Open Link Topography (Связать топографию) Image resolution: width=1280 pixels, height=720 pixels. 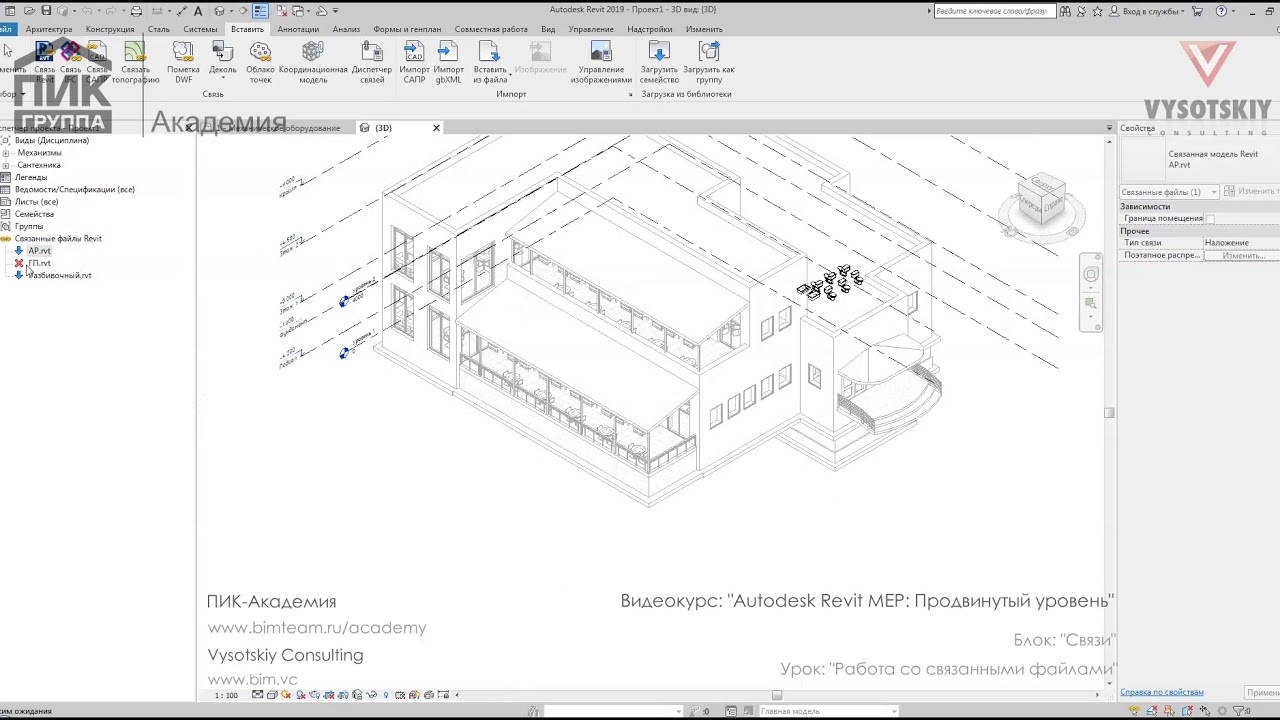click(x=135, y=62)
